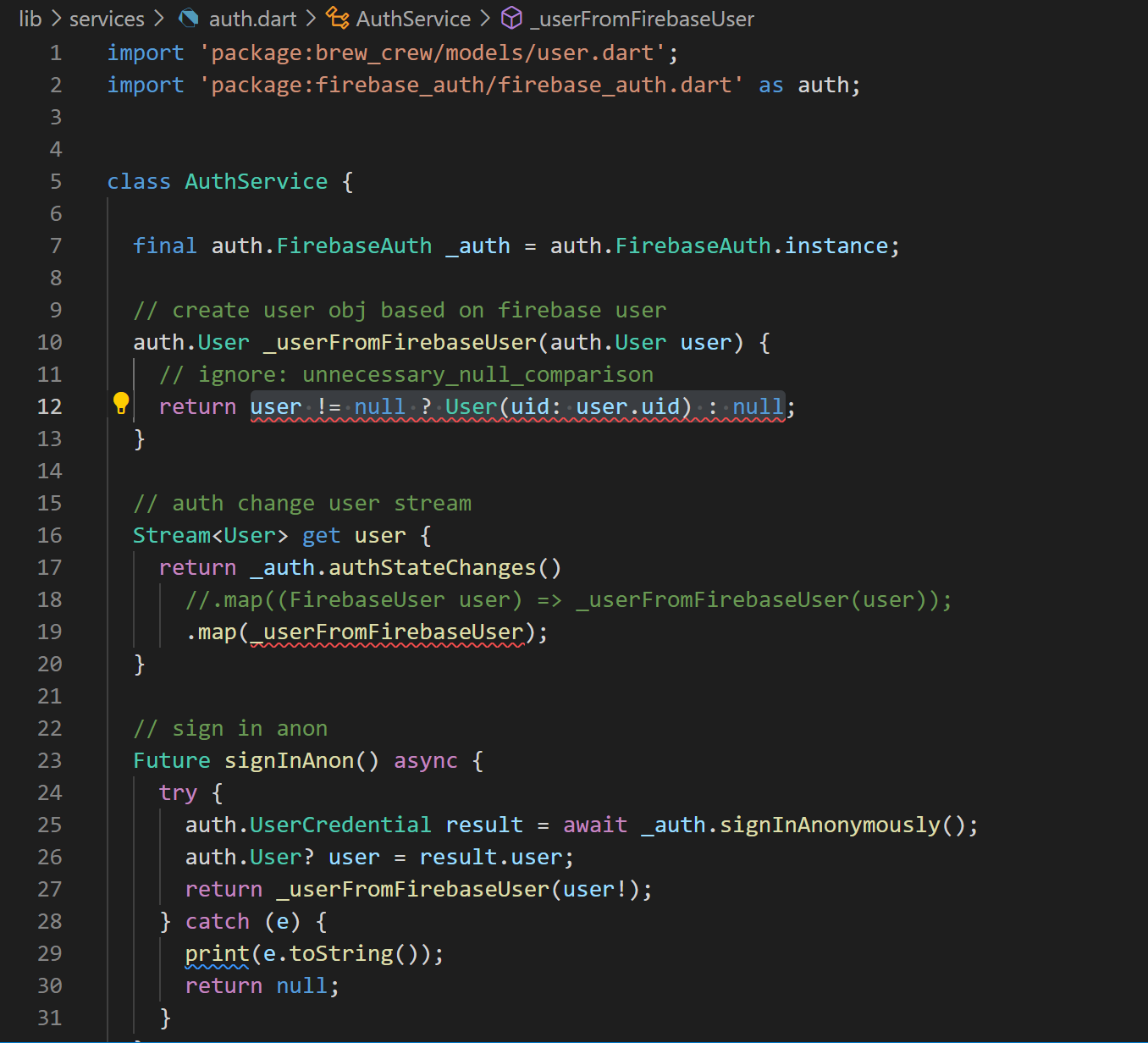This screenshot has height=1043, width=1148.
Task: Click underlined '_userFromFirebaseUser' on line 19
Action: [387, 632]
